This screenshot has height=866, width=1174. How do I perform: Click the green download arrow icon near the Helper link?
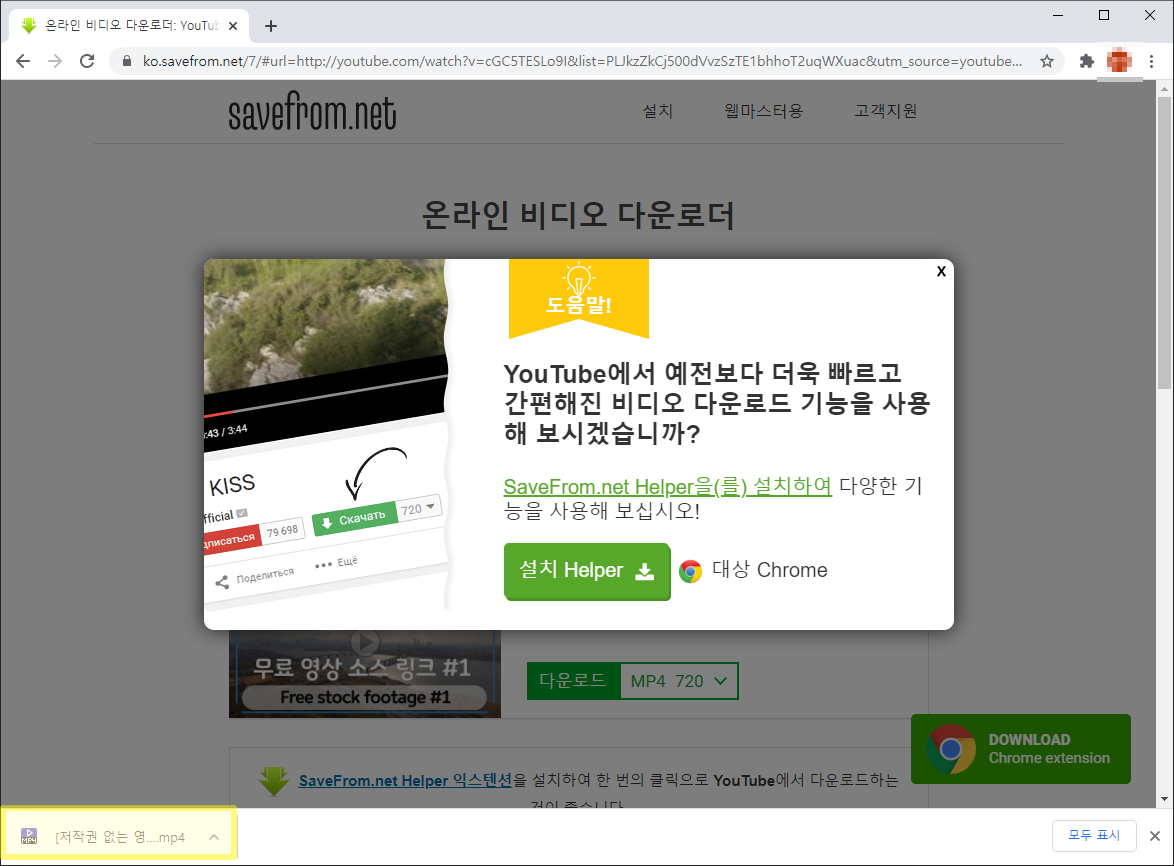click(274, 781)
